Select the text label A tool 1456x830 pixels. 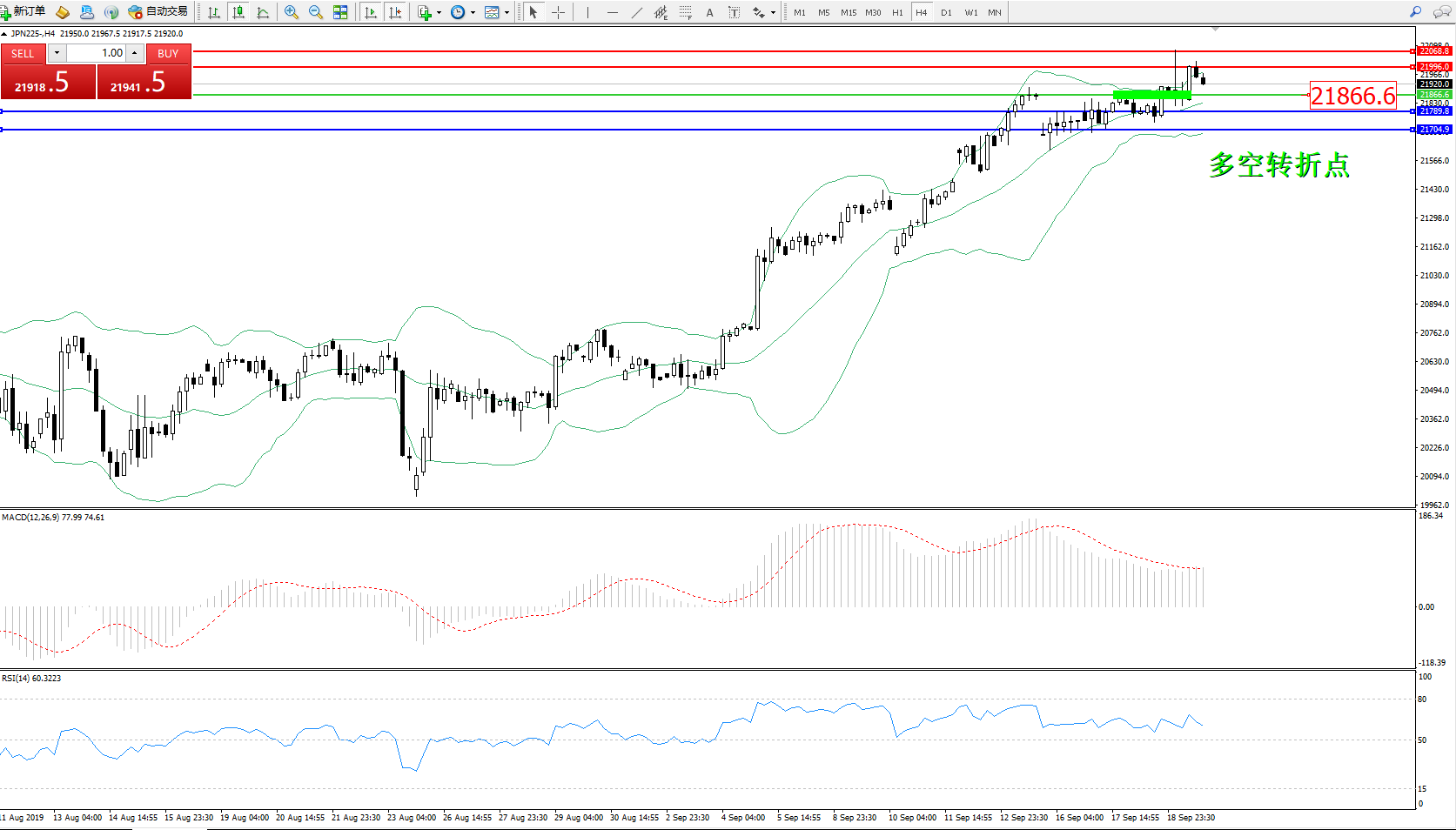point(709,12)
